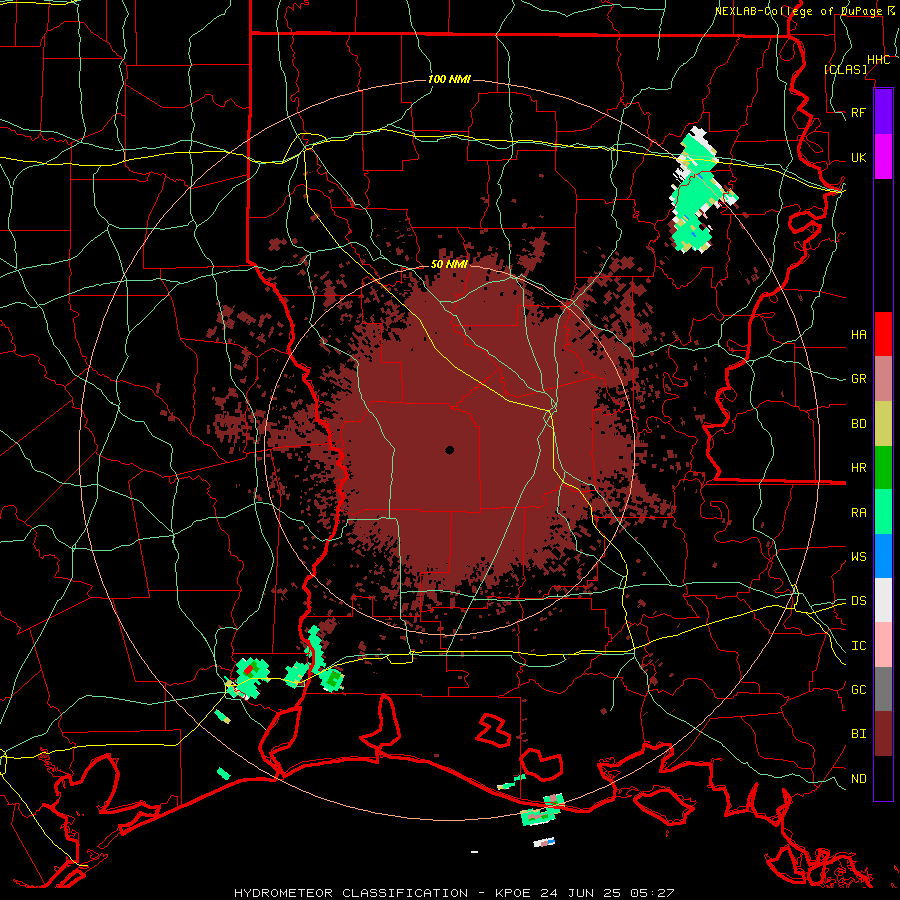The image size is (900, 900).
Task: Click the BI legend label
Action: (x=859, y=734)
